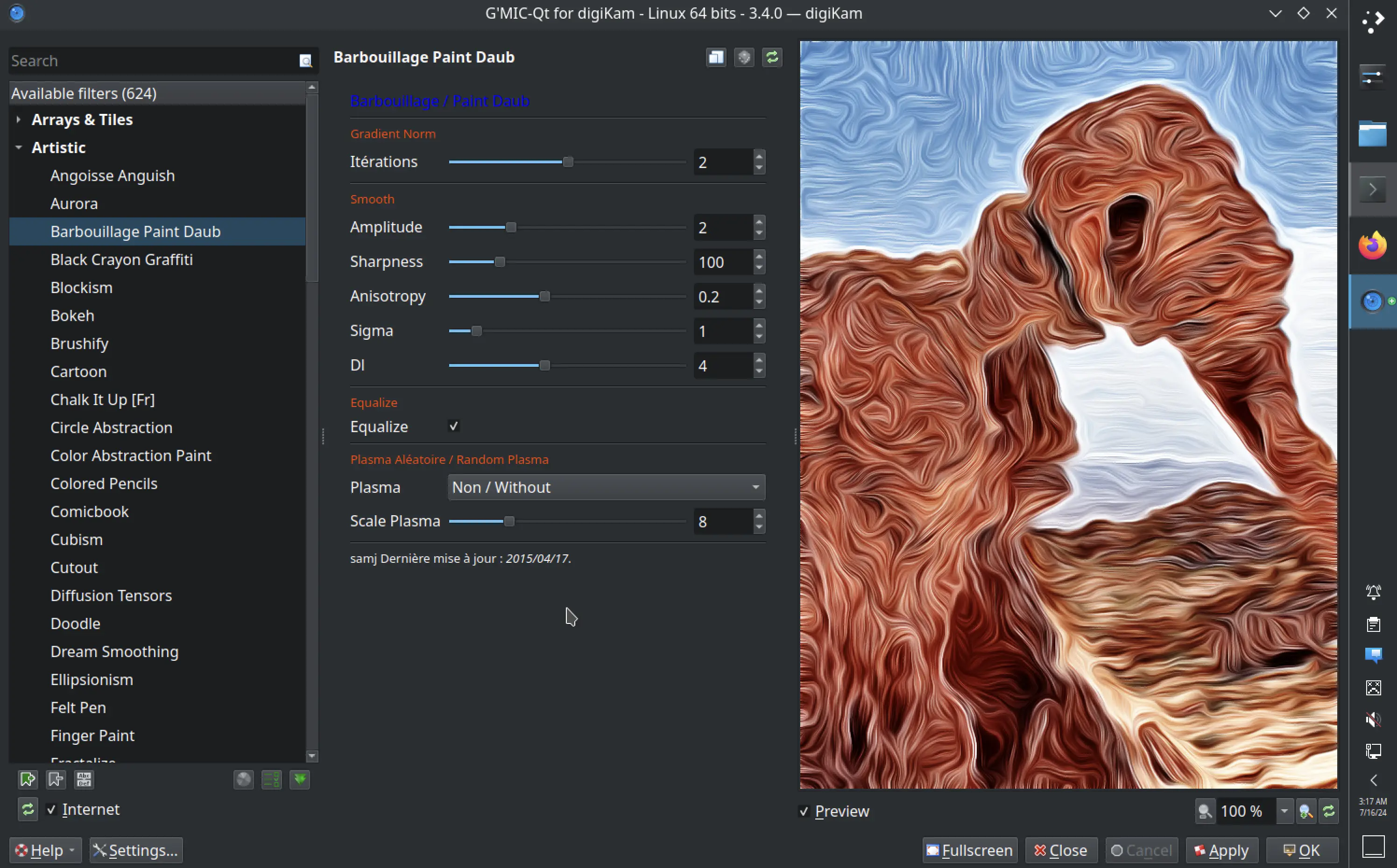Click the green expand/collapse all folders icon
Image resolution: width=1397 pixels, height=868 pixels.
pyautogui.click(x=300, y=779)
